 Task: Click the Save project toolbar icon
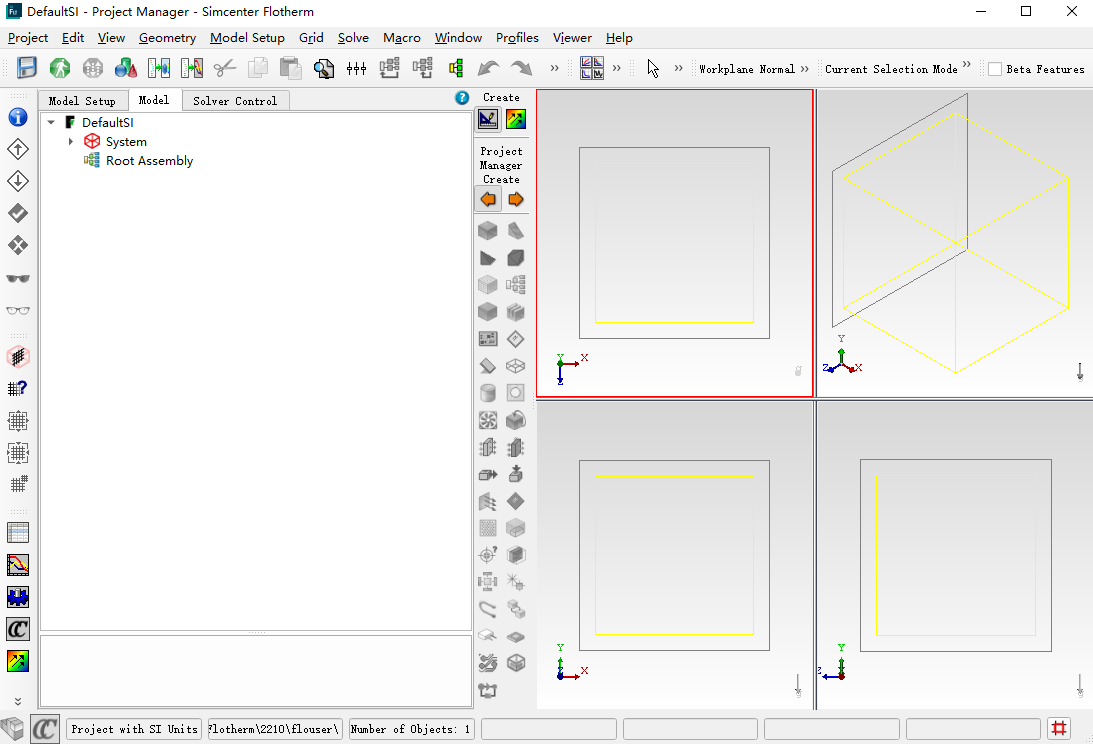[x=27, y=68]
